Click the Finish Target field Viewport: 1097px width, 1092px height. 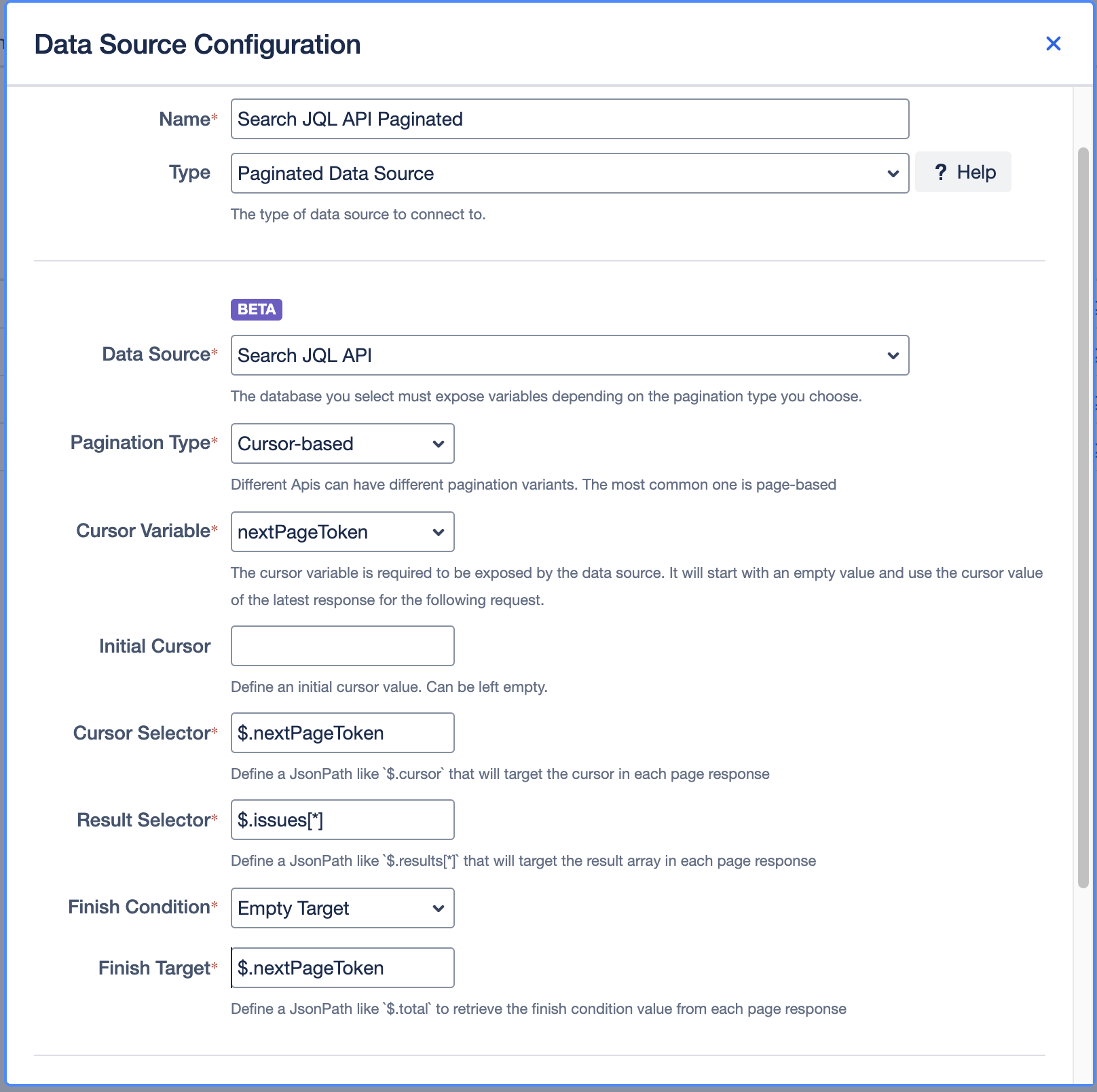coord(342,968)
